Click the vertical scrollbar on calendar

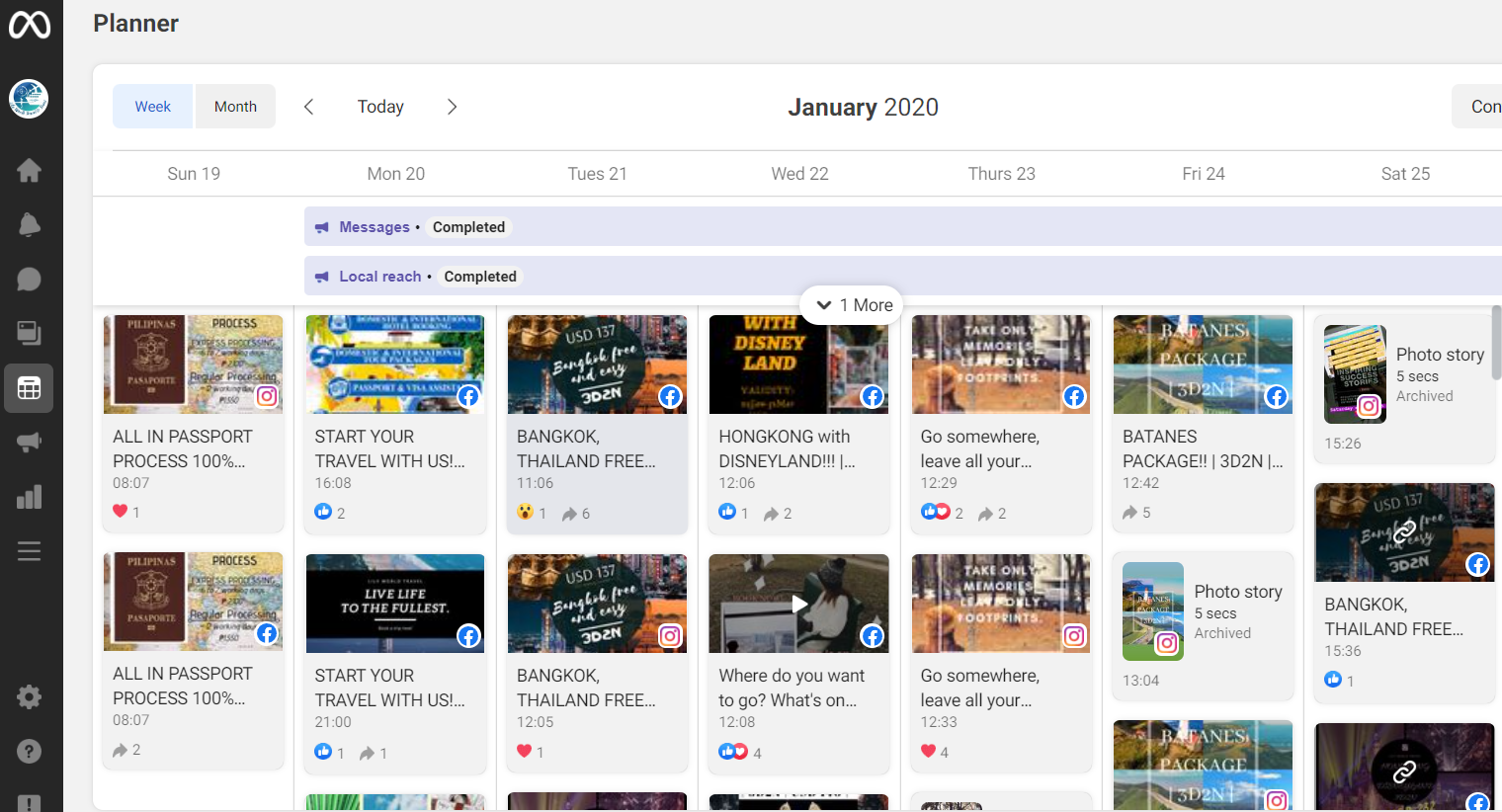[1496, 343]
